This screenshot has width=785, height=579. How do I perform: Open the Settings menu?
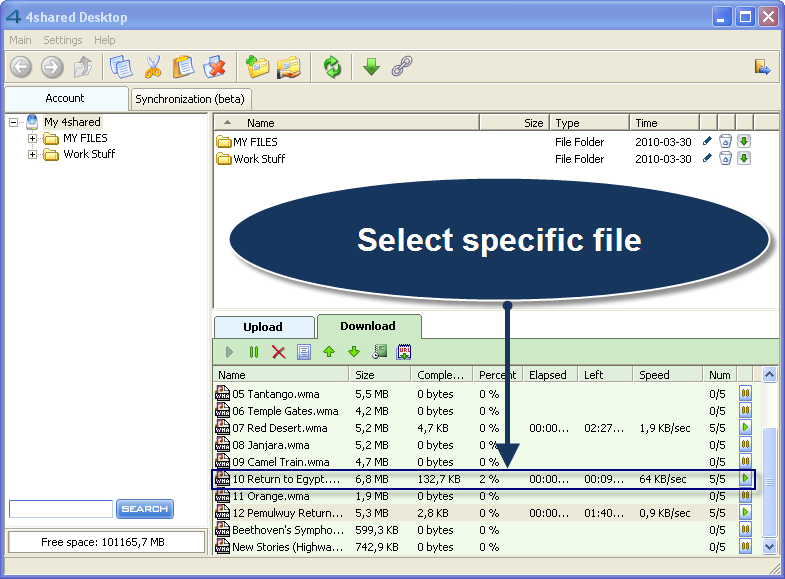63,40
